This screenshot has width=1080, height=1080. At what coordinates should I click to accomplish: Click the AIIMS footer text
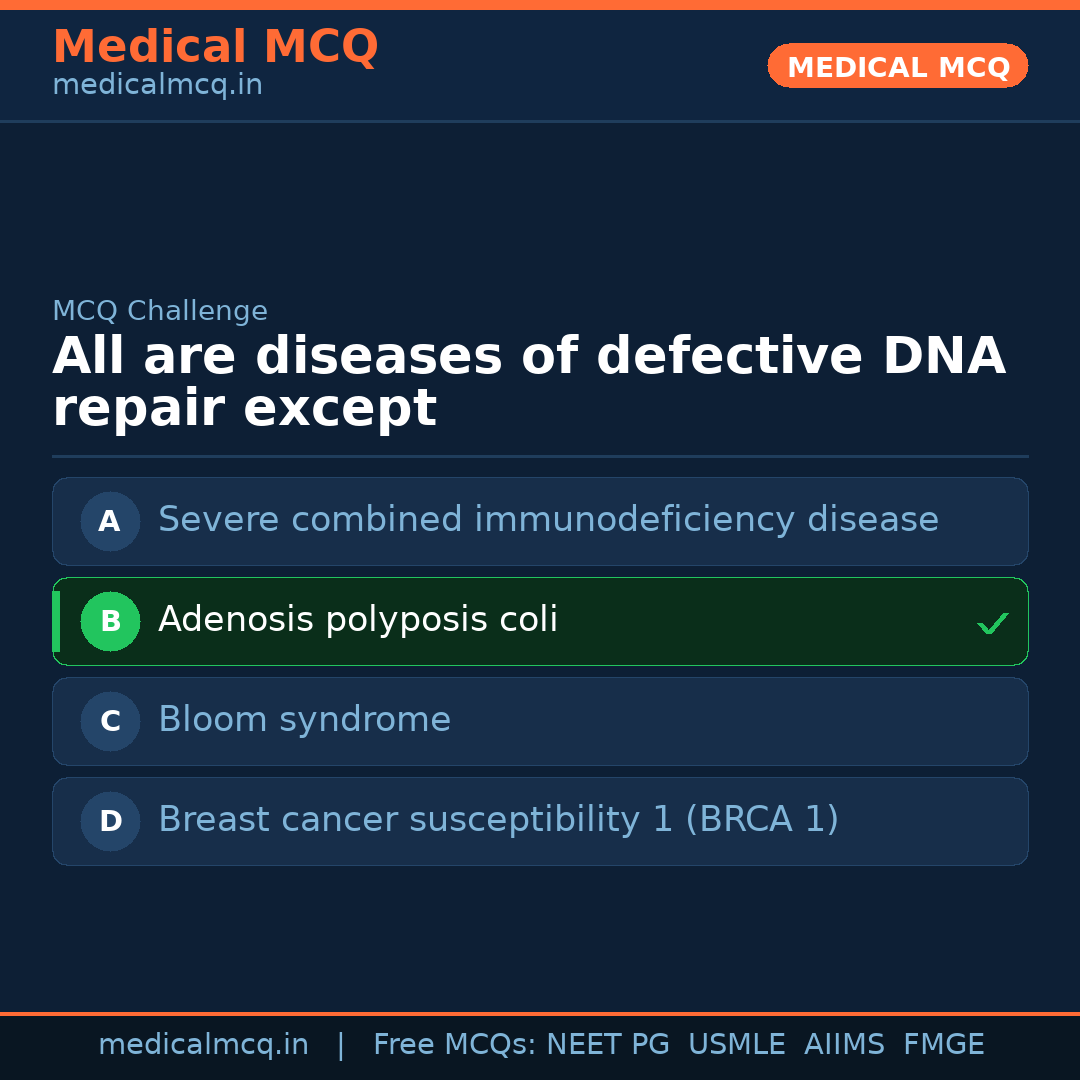tap(844, 1045)
